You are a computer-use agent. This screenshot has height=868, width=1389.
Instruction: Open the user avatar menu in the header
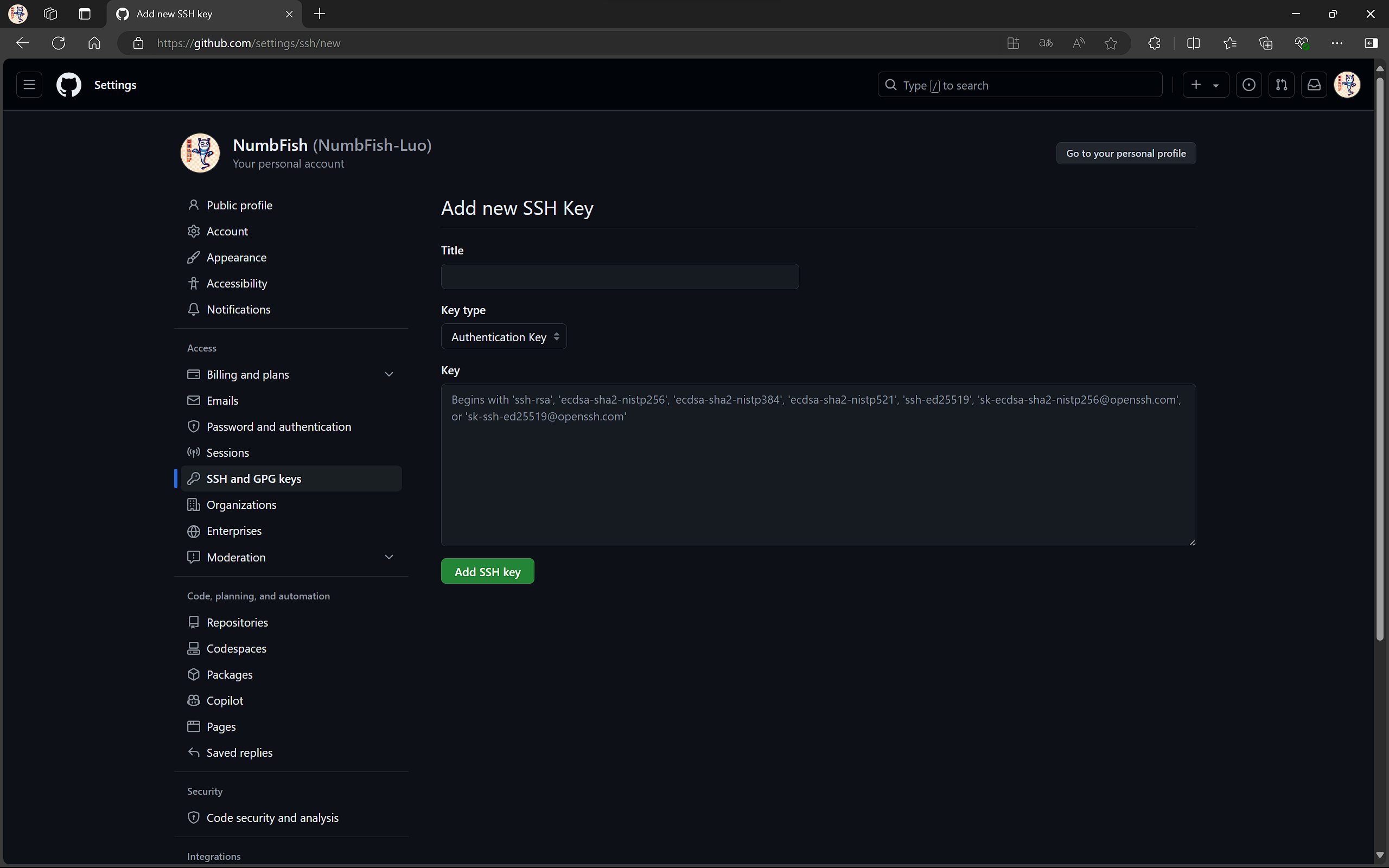1347,85
